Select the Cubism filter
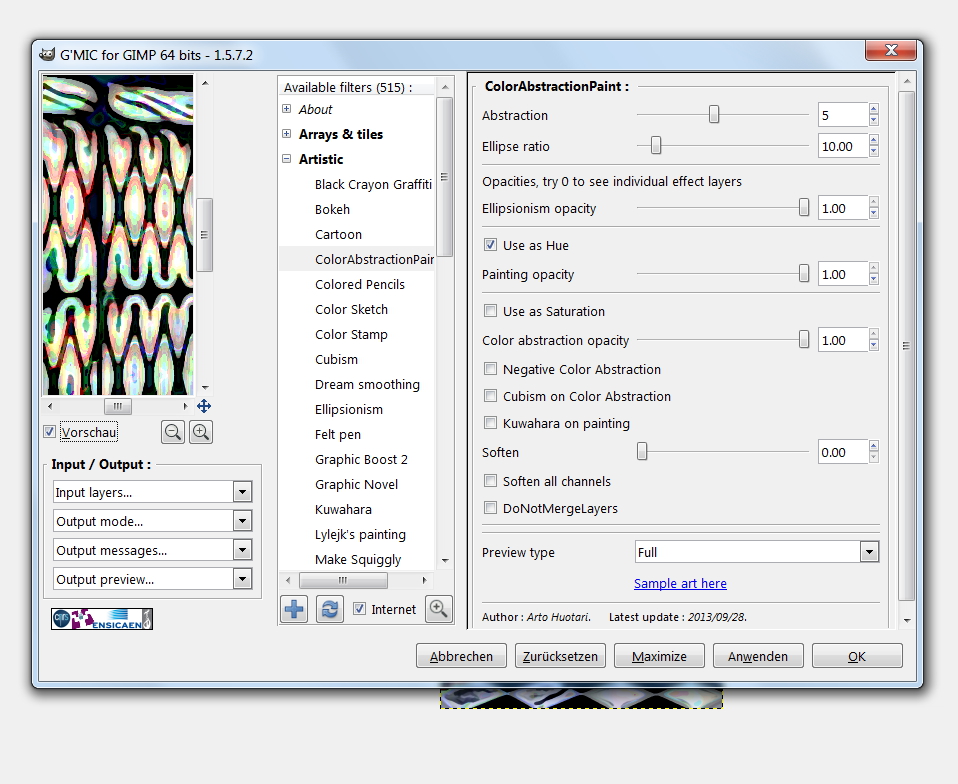Viewport: 958px width, 784px height. [337, 360]
